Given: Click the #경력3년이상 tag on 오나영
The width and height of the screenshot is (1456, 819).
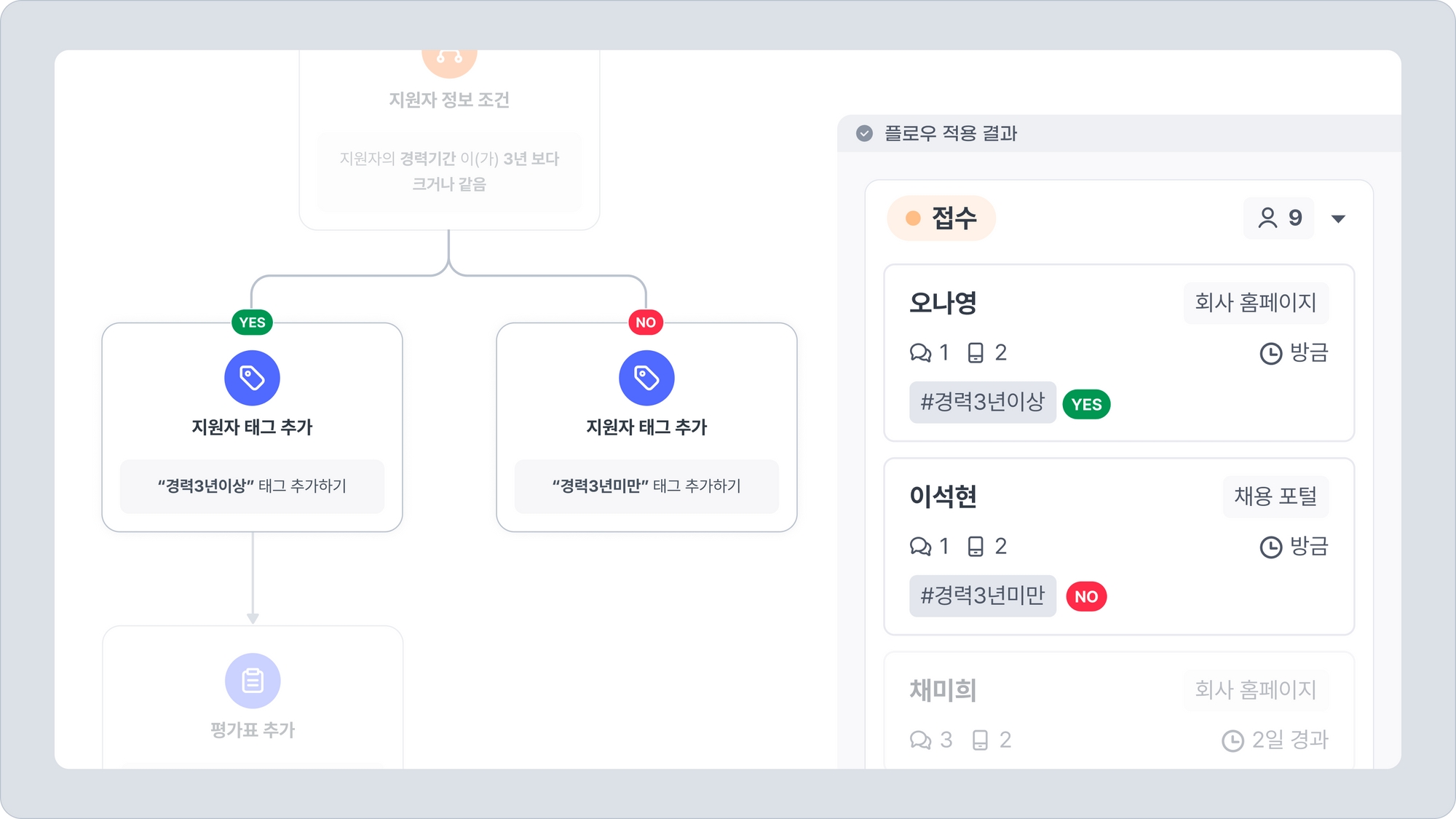Looking at the screenshot, I should [982, 402].
